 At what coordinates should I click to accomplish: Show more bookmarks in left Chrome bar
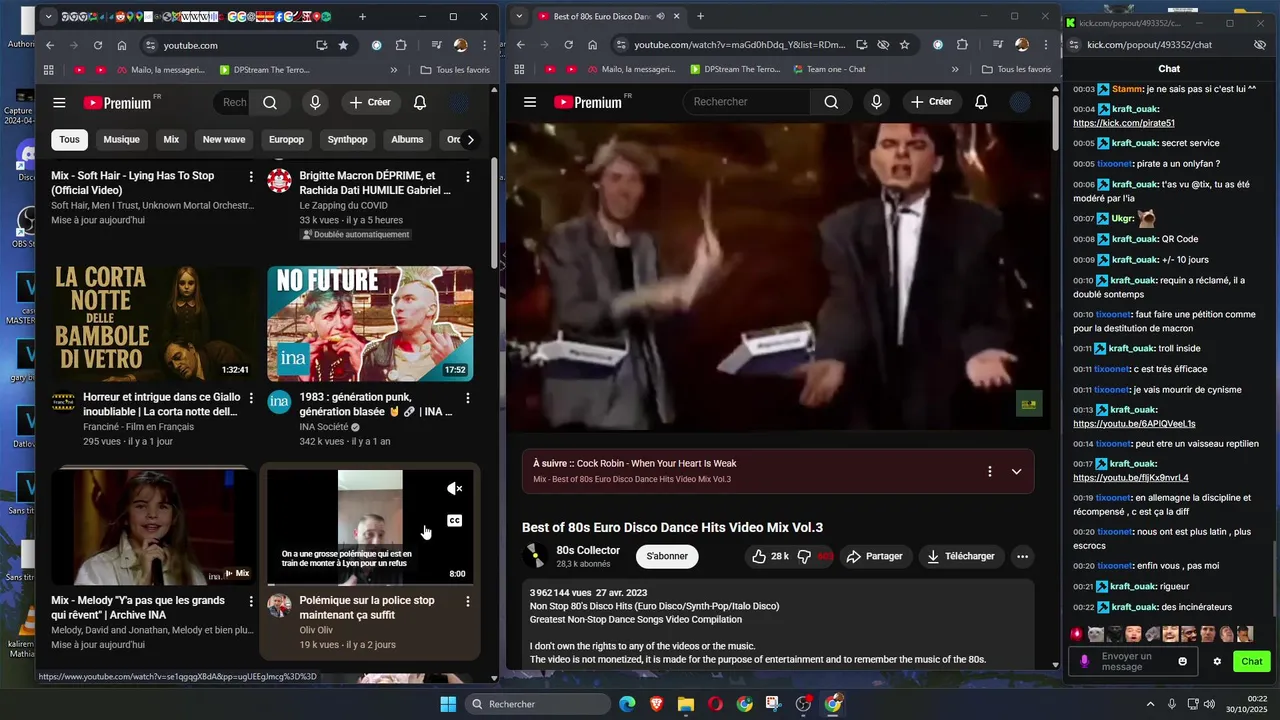point(394,70)
